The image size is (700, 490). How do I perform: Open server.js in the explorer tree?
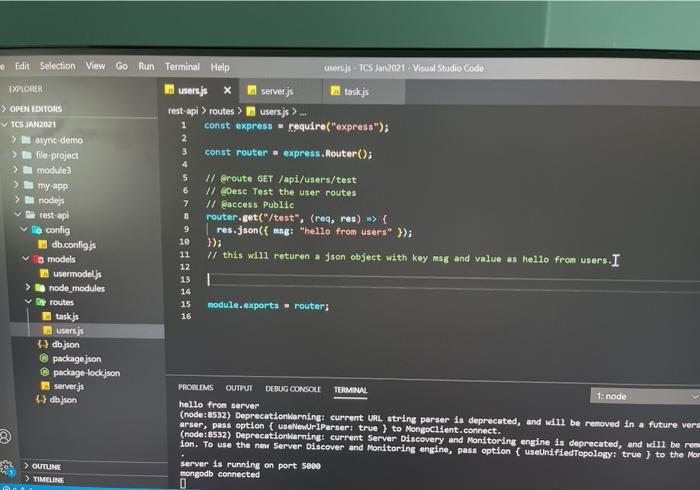(69, 386)
